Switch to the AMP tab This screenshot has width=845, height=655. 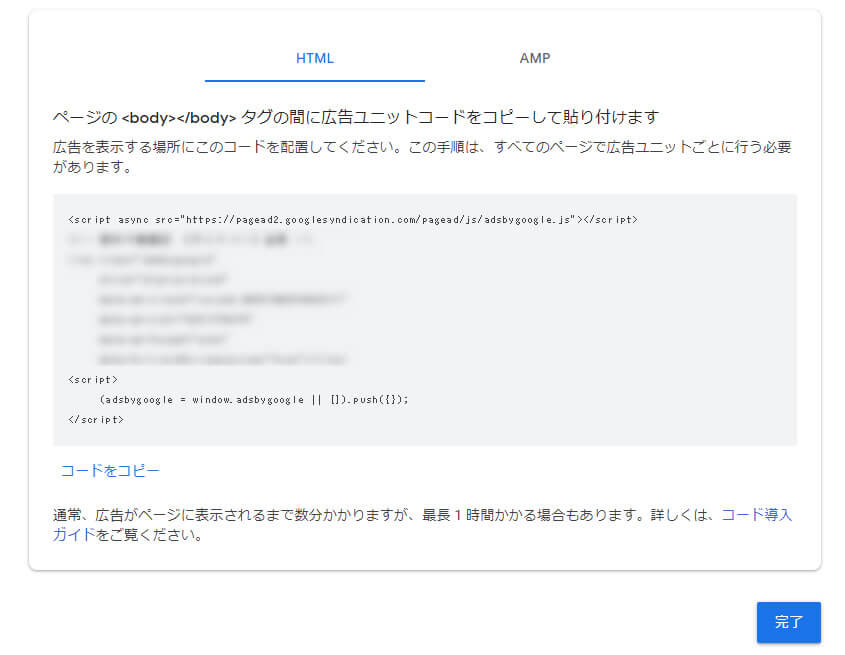pos(534,58)
